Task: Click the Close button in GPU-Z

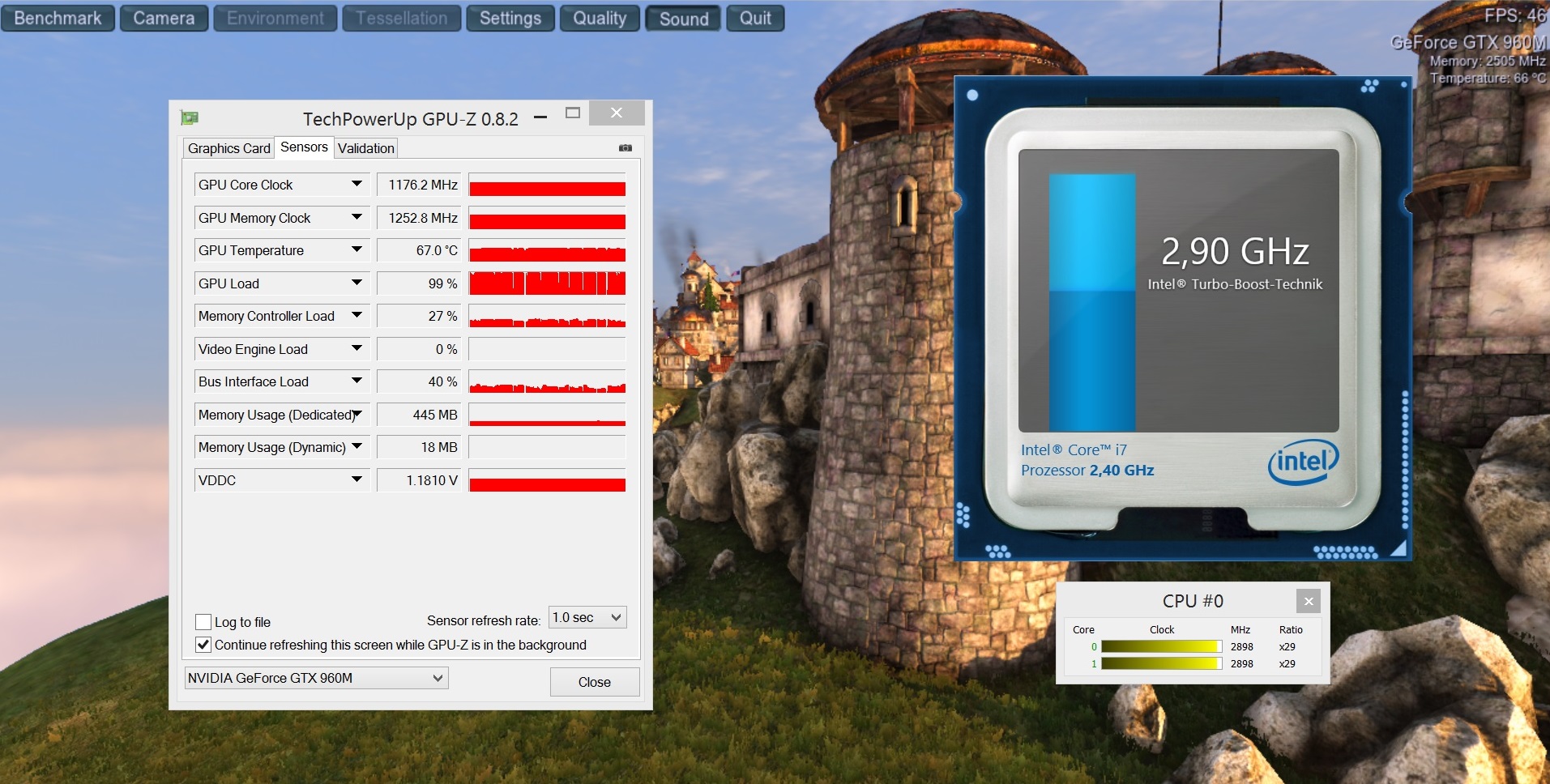Action: tap(595, 682)
